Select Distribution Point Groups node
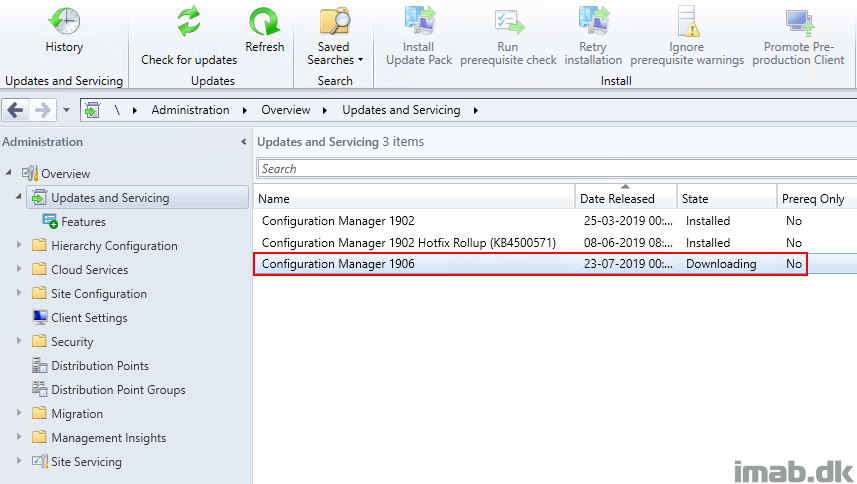Screen dimensions: 857x484 (x=118, y=390)
